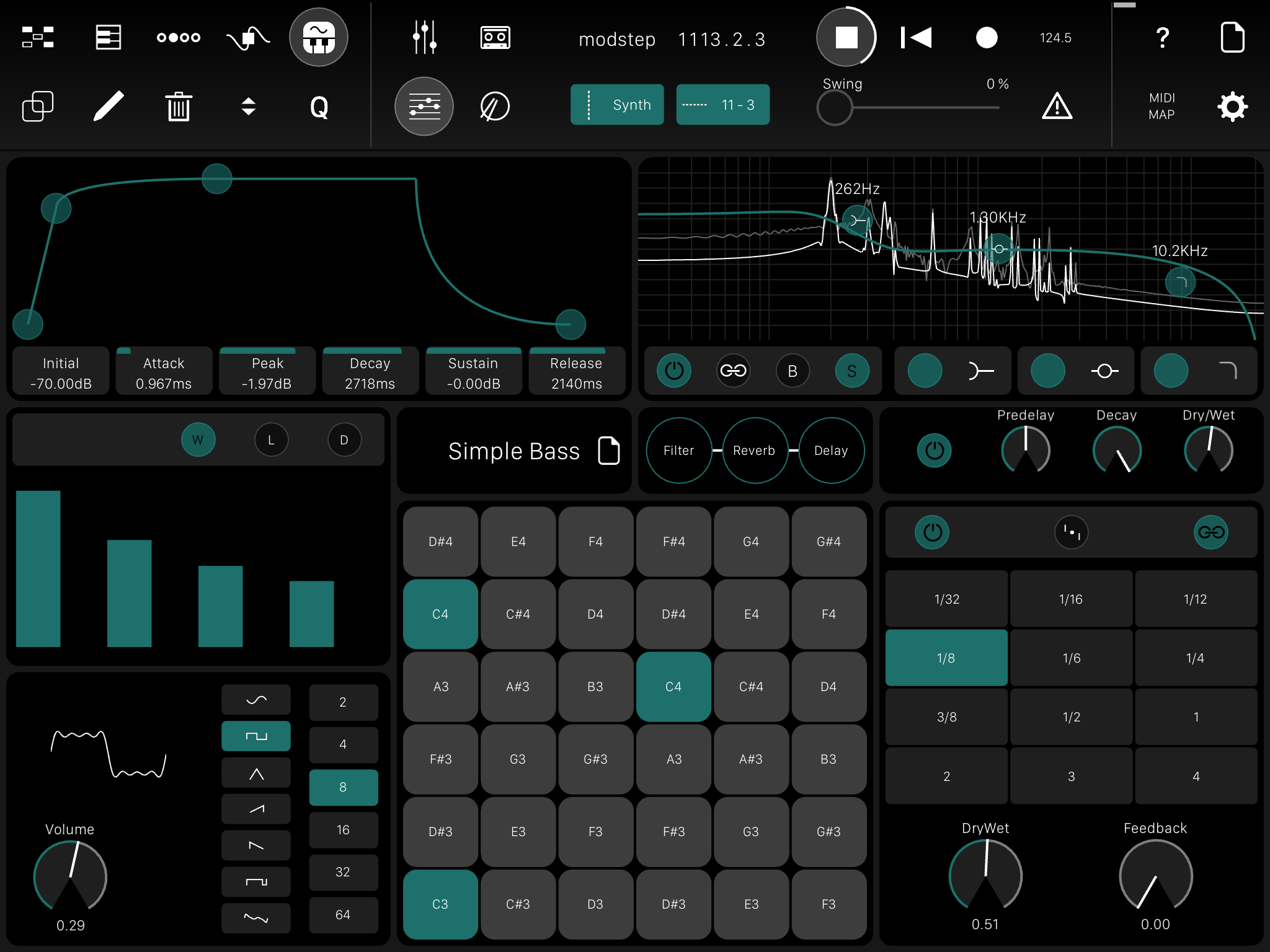Click the duplicate clip icon

pos(38,107)
